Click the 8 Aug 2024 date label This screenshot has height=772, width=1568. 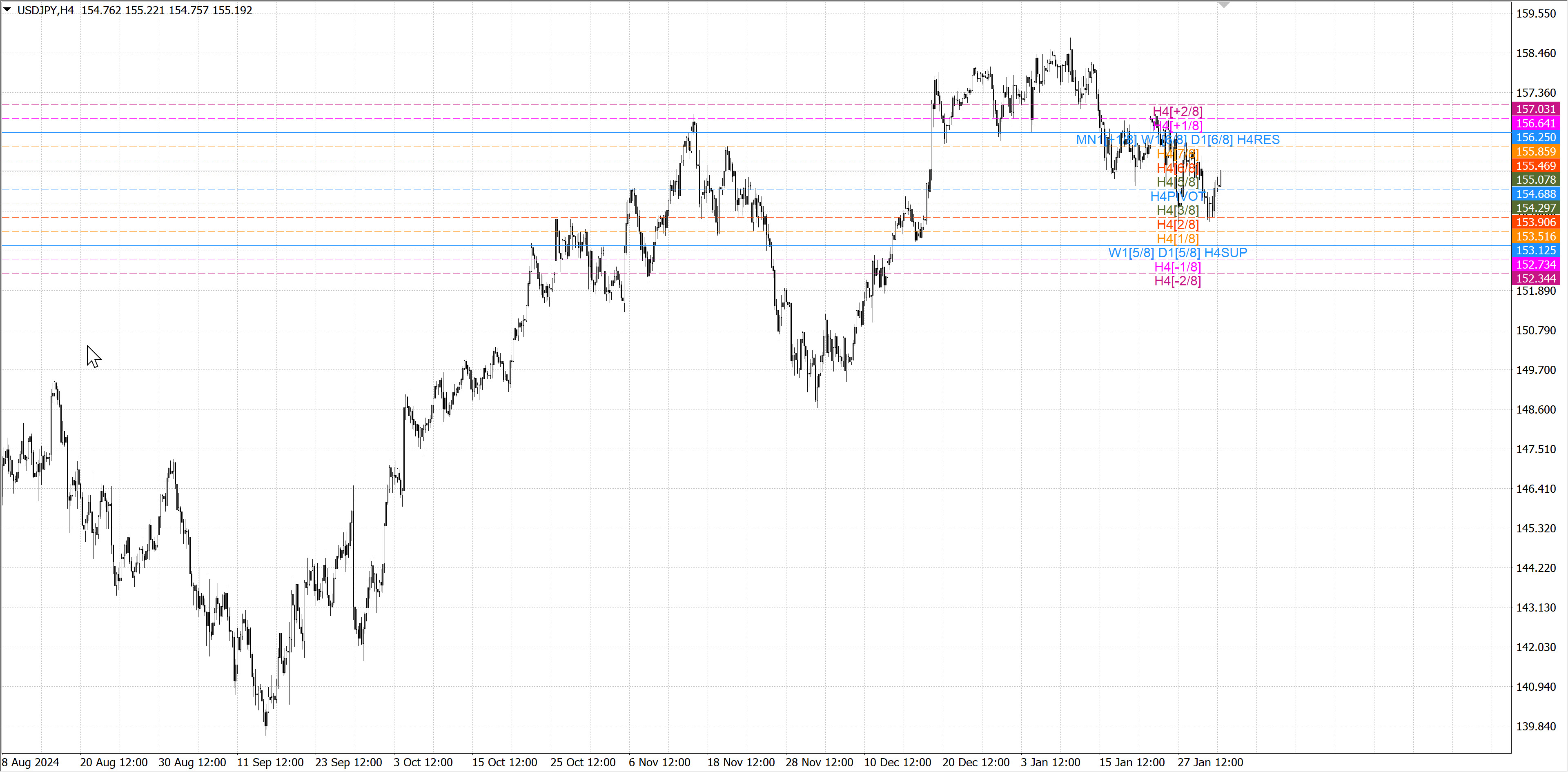(x=31, y=762)
